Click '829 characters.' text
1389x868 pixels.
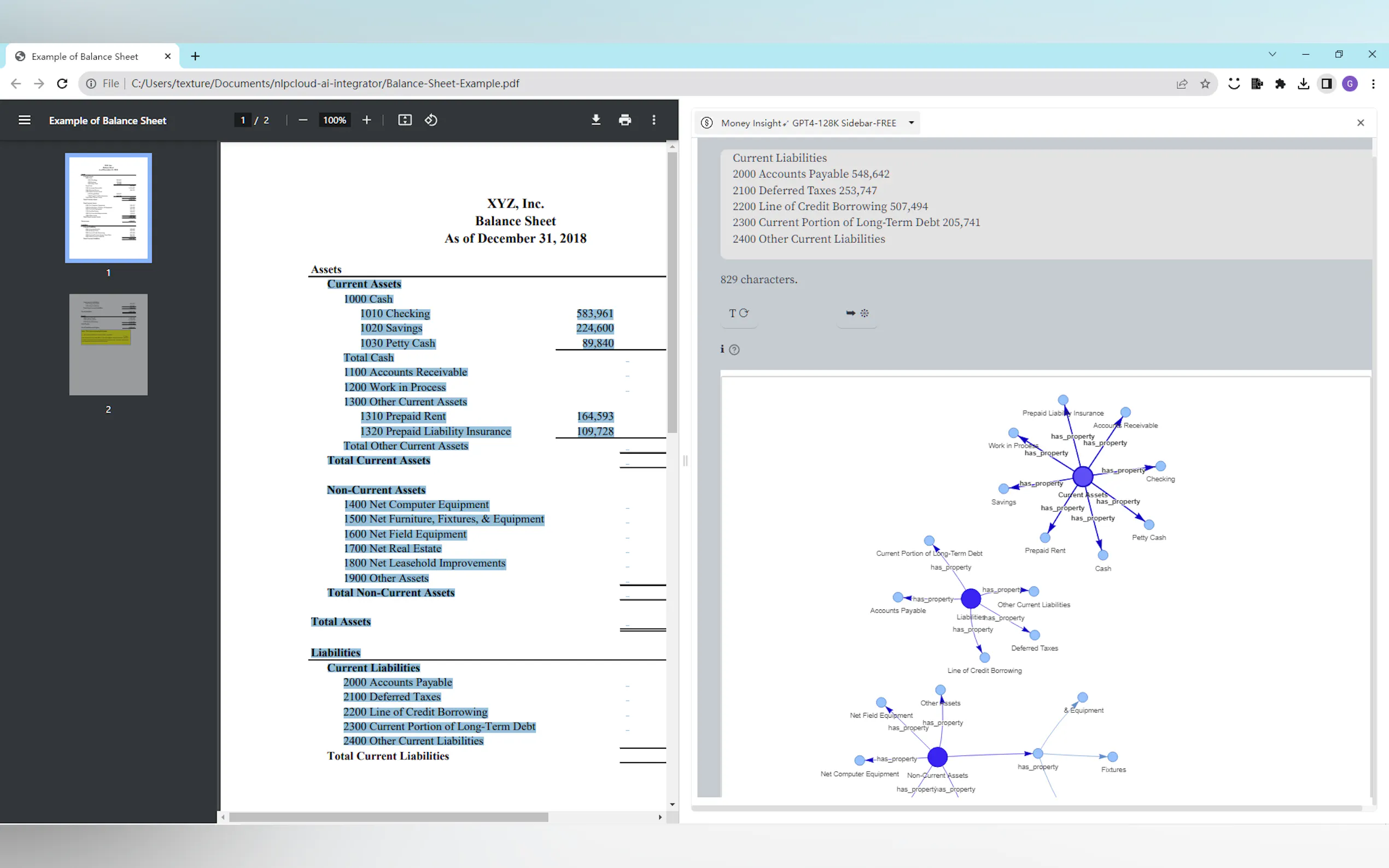(758, 279)
